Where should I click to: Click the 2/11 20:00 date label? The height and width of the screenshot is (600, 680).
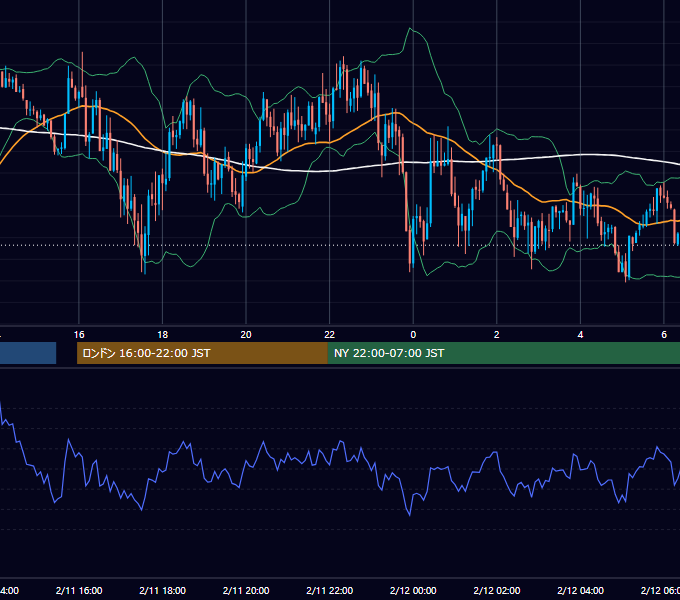[246, 591]
